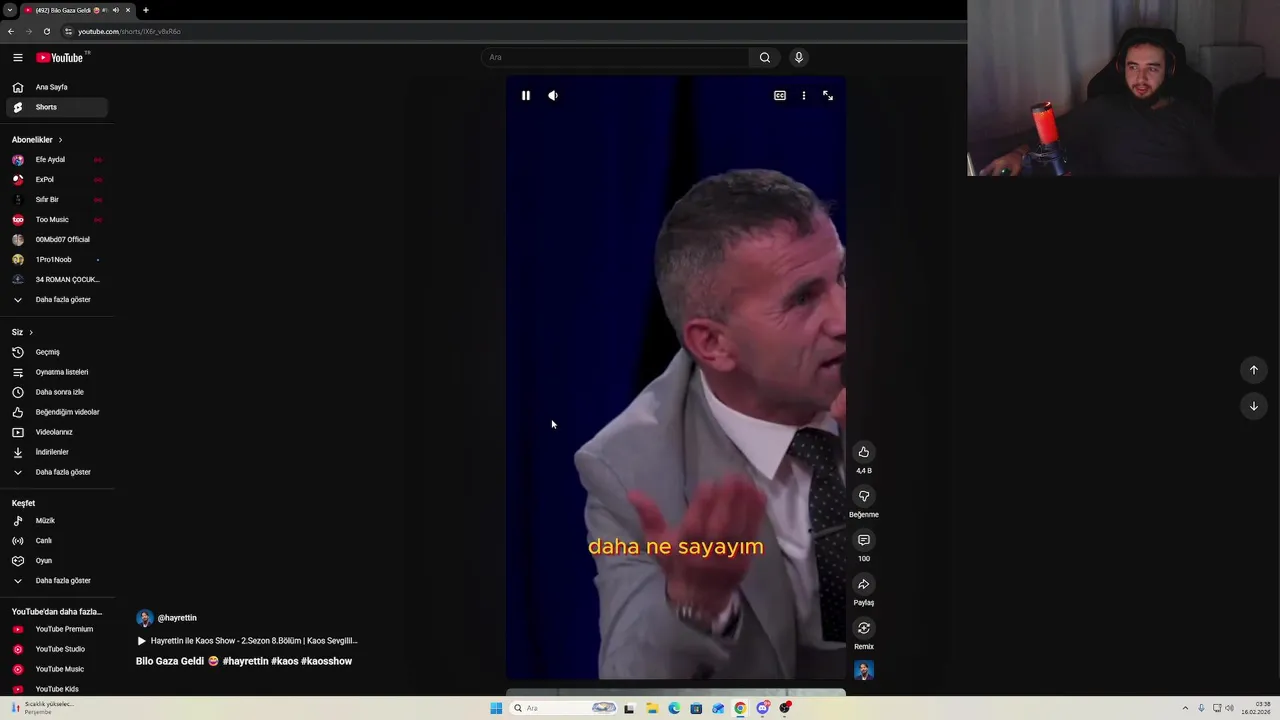
Task: Open a new browser tab
Action: 145,10
